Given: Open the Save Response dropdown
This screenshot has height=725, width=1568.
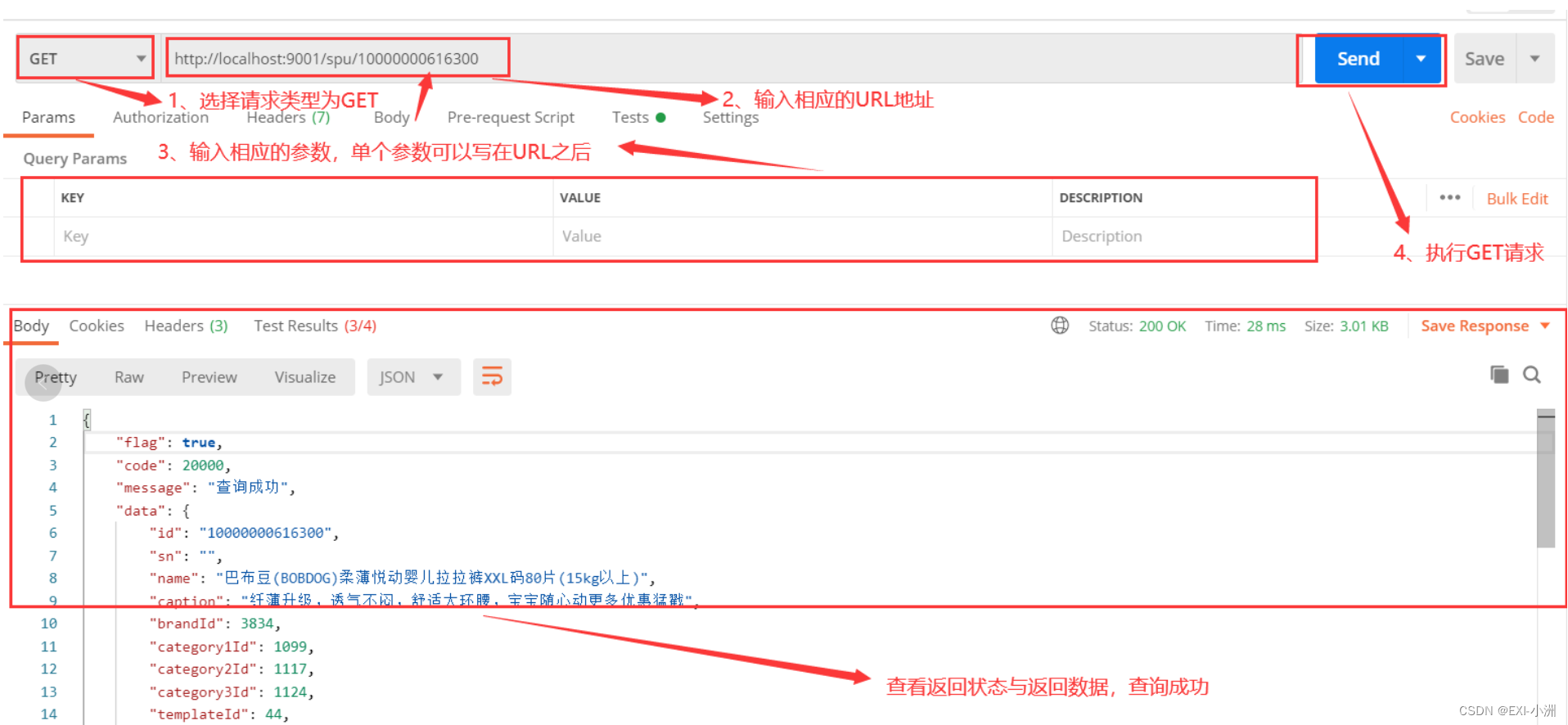Looking at the screenshot, I should [x=1485, y=326].
